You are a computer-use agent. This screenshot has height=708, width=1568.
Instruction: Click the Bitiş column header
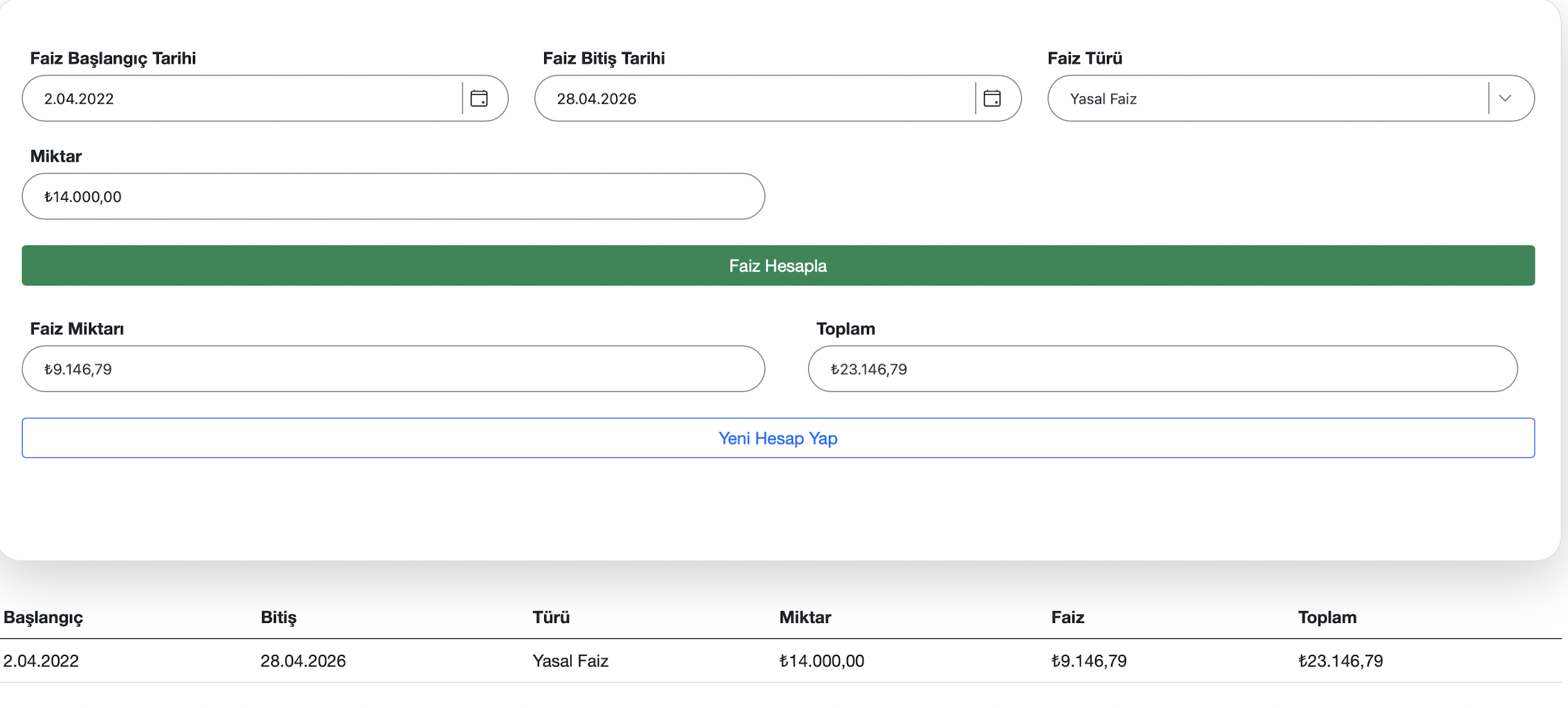tap(278, 617)
